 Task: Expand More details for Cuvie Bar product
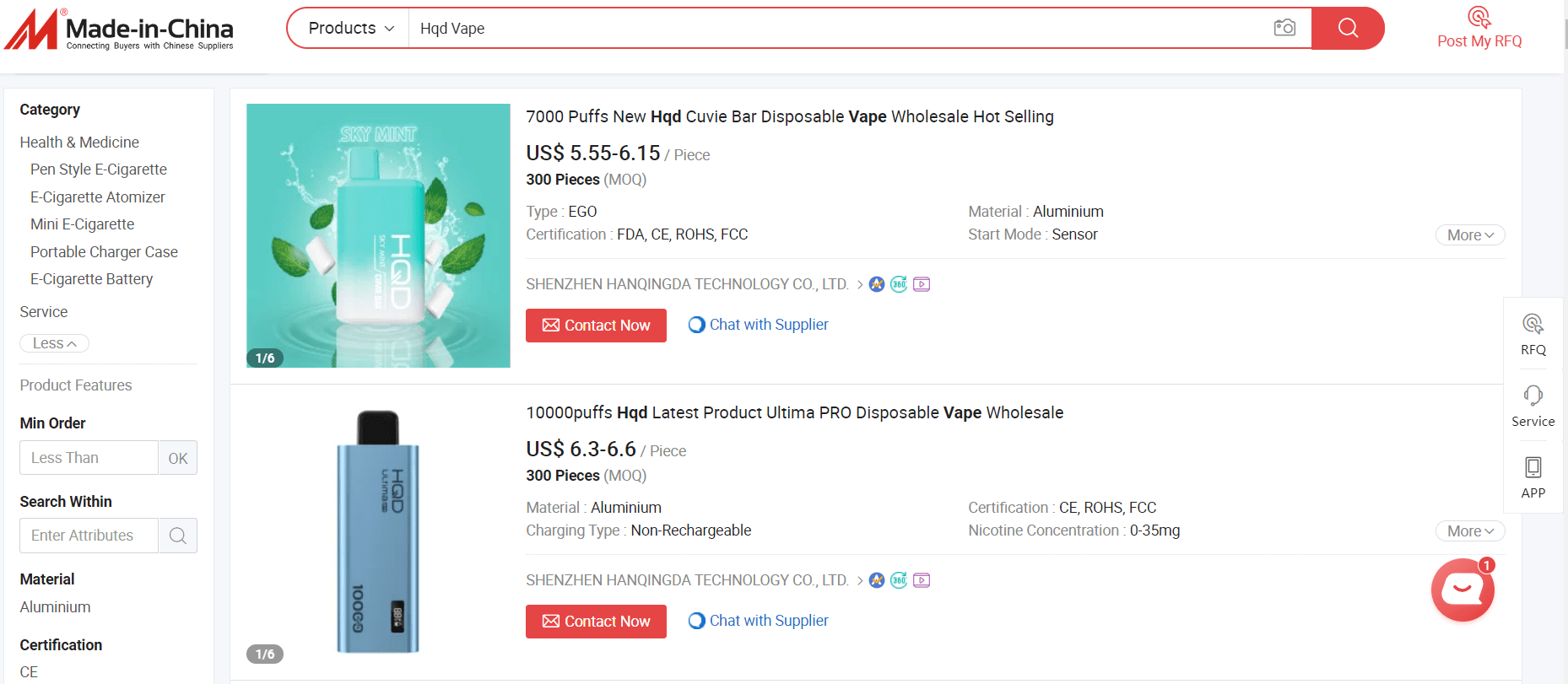[x=1470, y=235]
